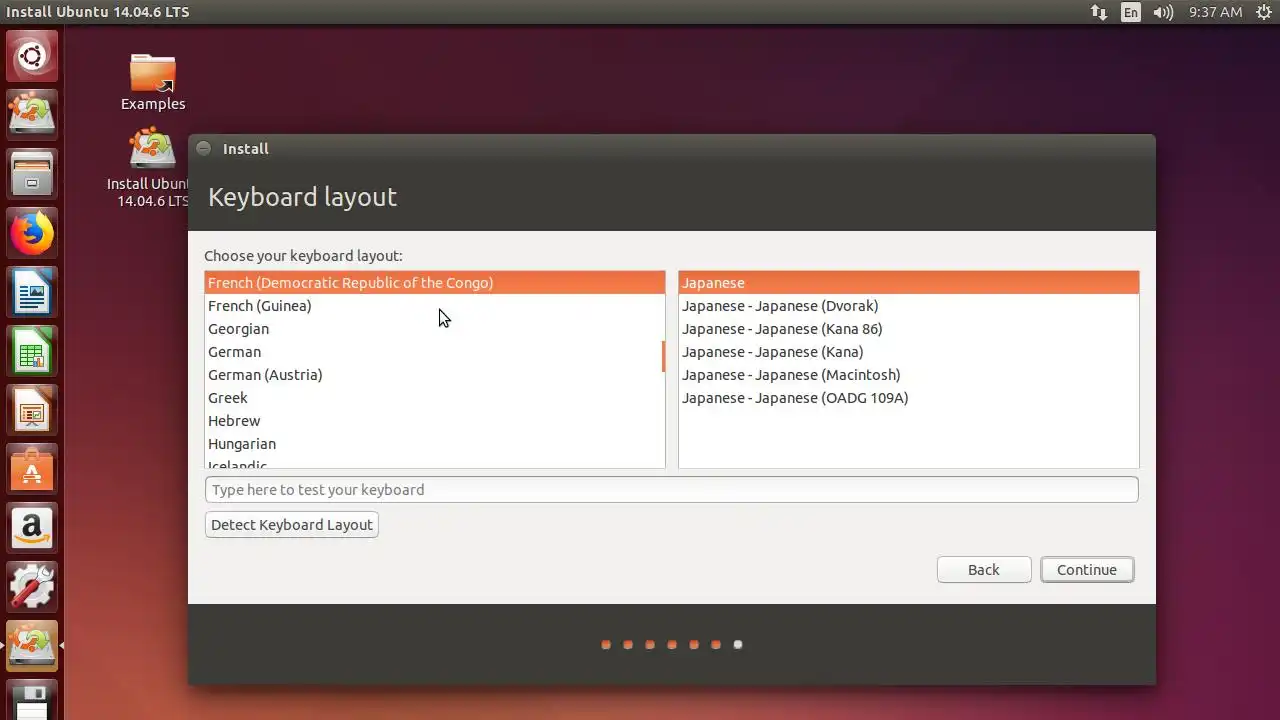Select Japanese - Japanese (OADG 109A) variant

pyautogui.click(x=908, y=398)
